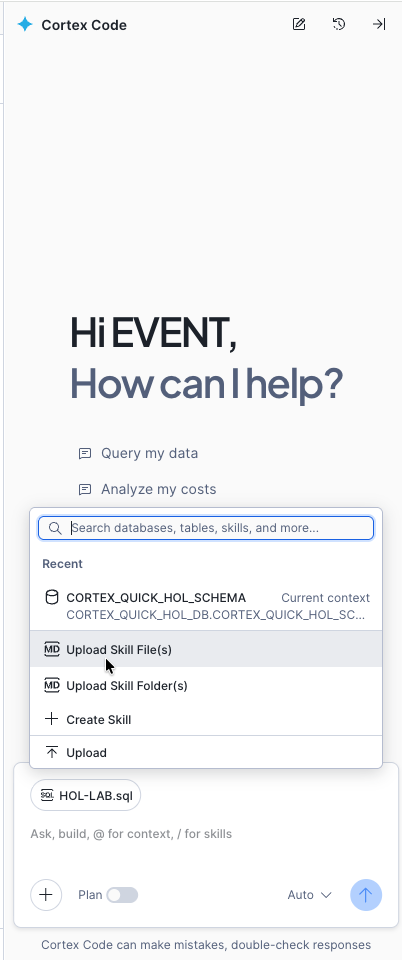Focus the search databases and skills field
The image size is (402, 960).
point(206,528)
